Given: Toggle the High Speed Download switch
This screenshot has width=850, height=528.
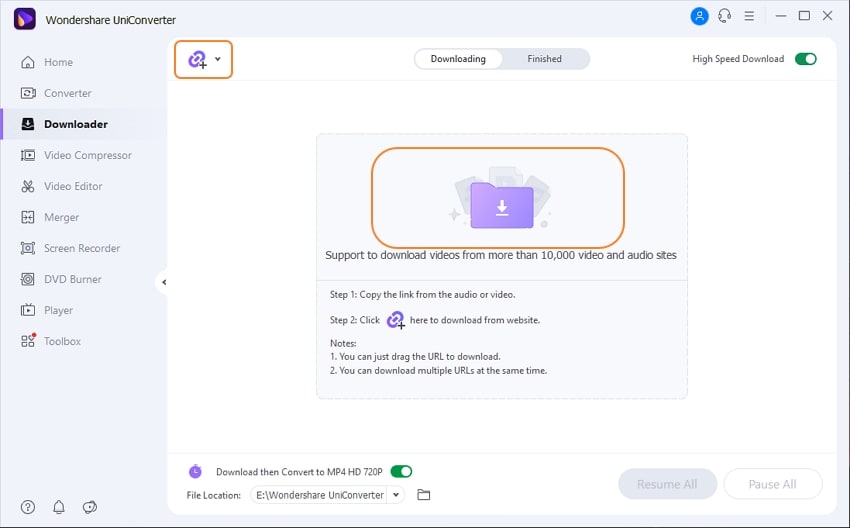Looking at the screenshot, I should coord(806,59).
